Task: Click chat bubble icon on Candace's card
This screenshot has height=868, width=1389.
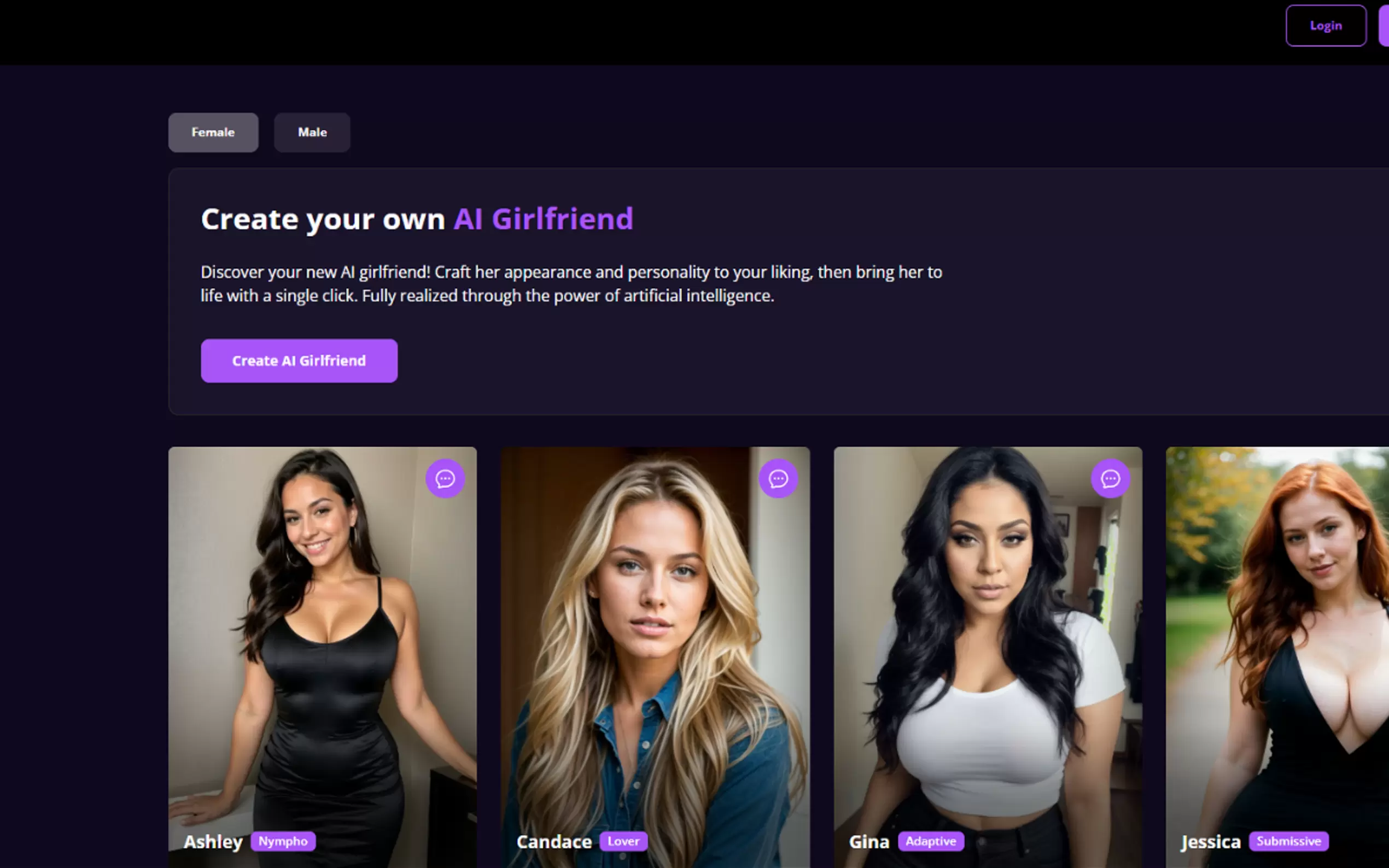Action: [x=778, y=478]
